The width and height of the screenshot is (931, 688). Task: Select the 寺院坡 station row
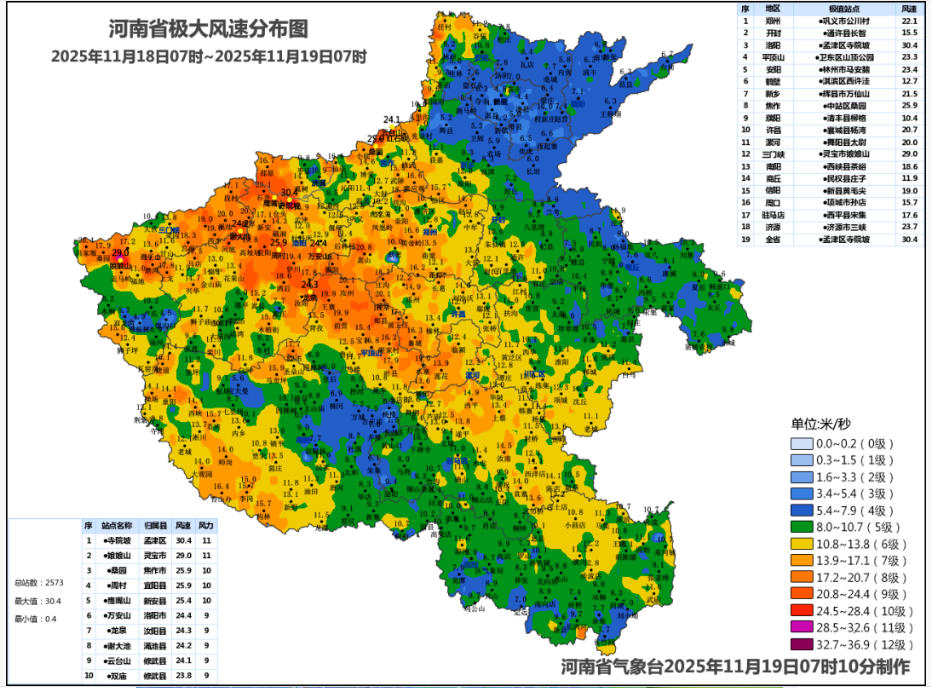click(x=118, y=540)
